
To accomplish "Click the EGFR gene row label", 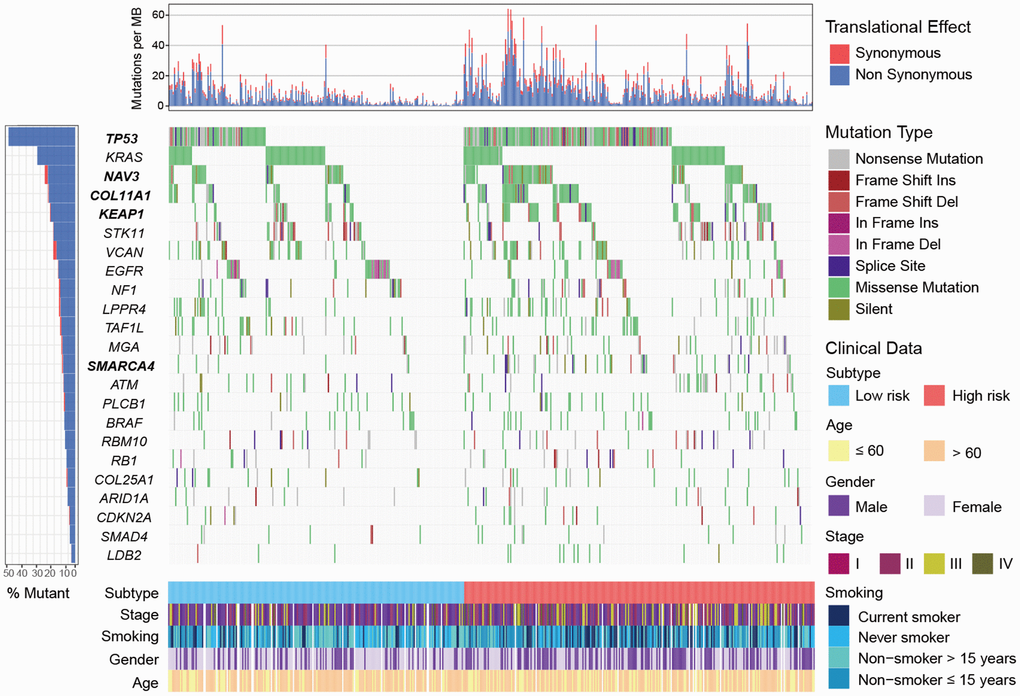I will point(121,270).
